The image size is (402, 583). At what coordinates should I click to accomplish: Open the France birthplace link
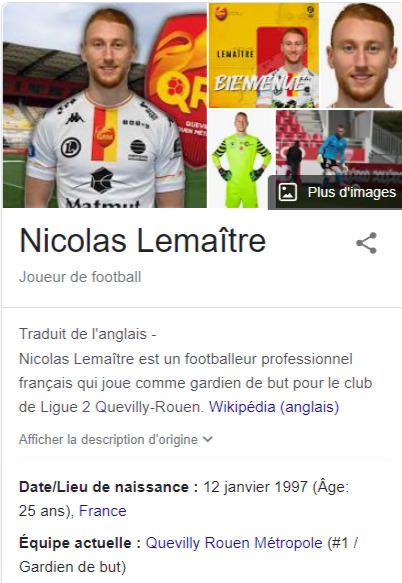(x=103, y=511)
